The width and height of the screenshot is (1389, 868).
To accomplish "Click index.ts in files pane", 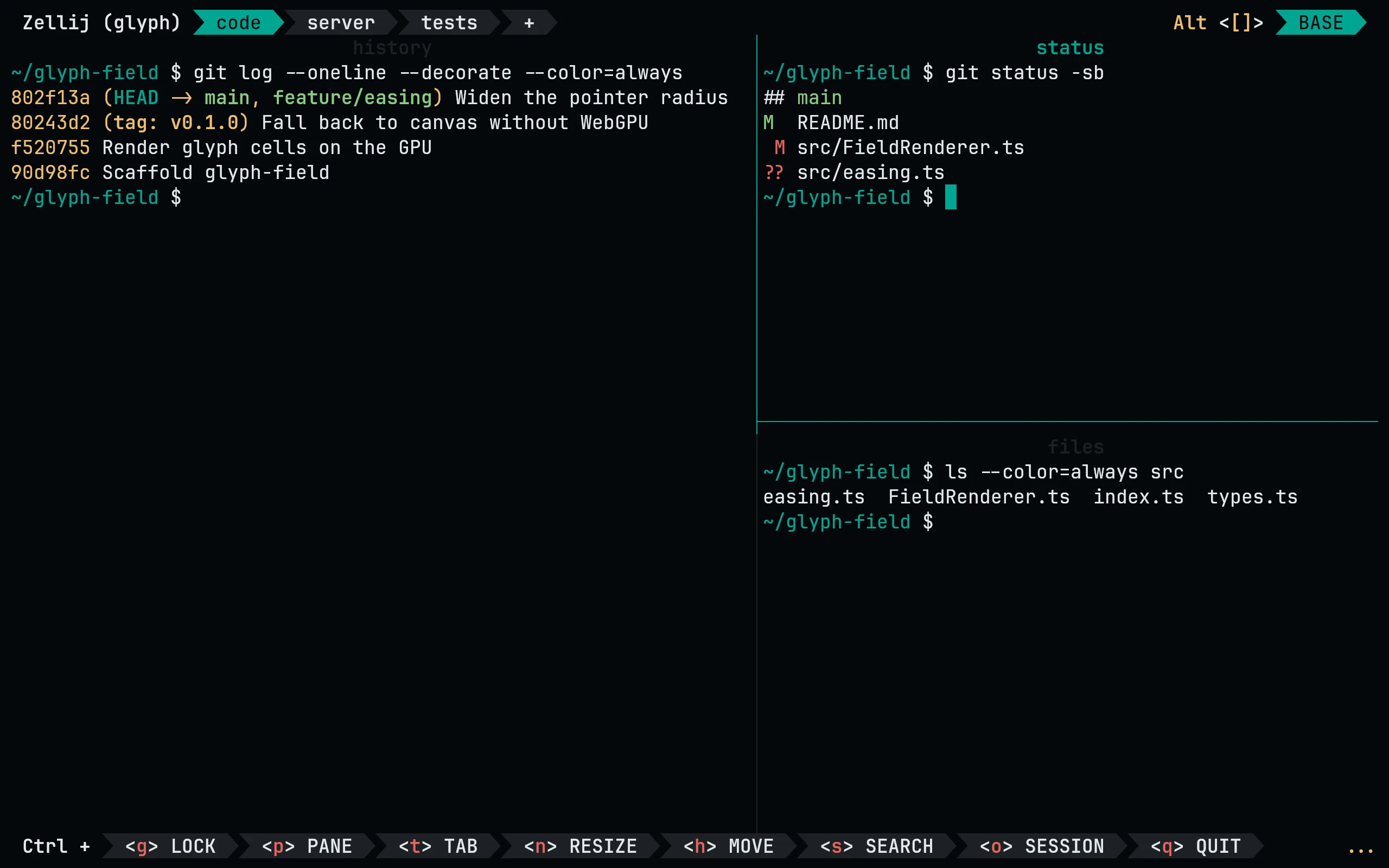I will (1138, 496).
